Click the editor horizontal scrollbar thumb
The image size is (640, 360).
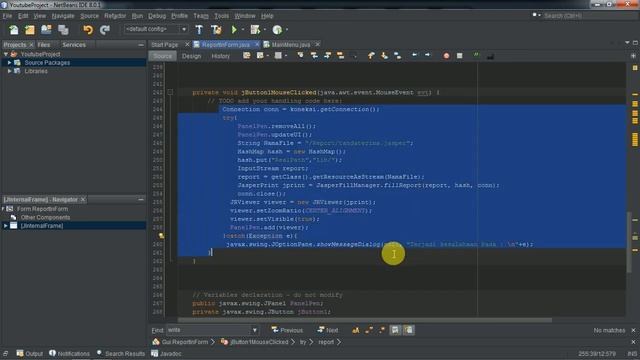tap(365, 320)
